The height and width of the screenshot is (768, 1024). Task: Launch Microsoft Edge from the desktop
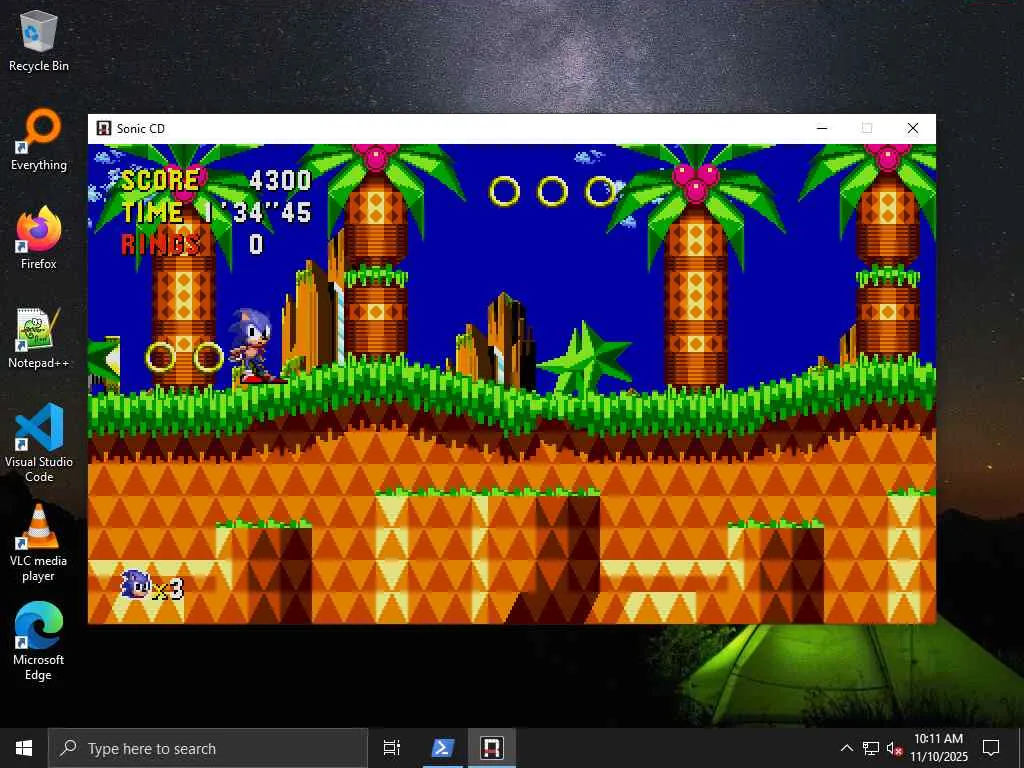point(39,641)
